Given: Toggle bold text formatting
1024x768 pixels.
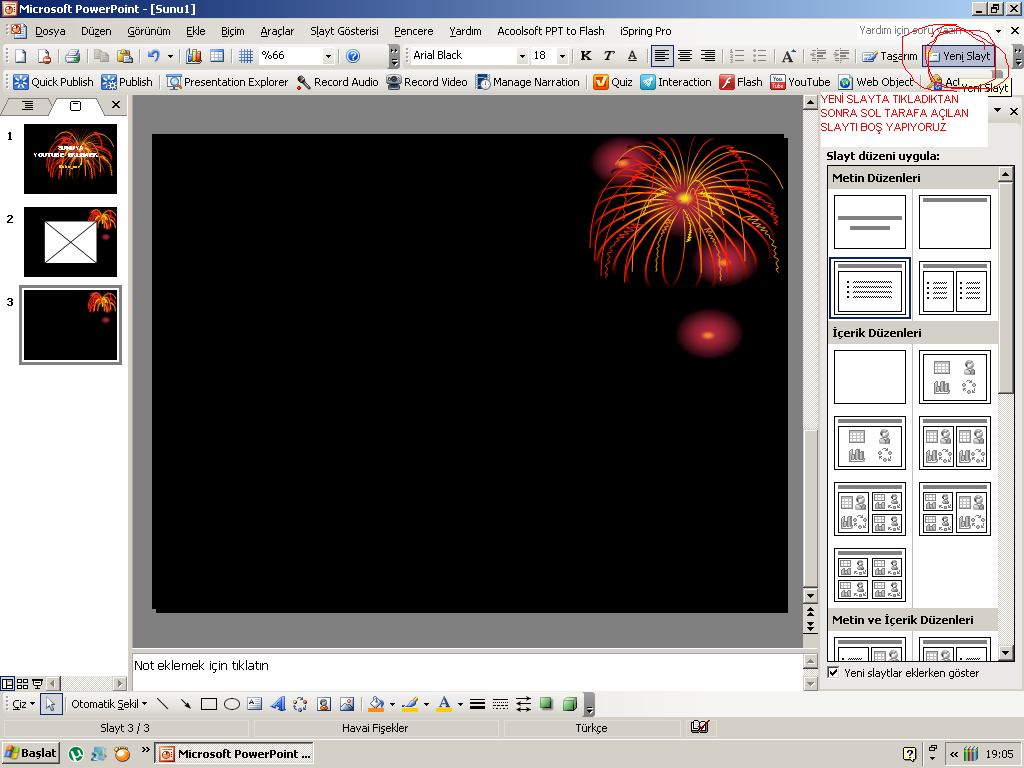Looking at the screenshot, I should (586, 56).
